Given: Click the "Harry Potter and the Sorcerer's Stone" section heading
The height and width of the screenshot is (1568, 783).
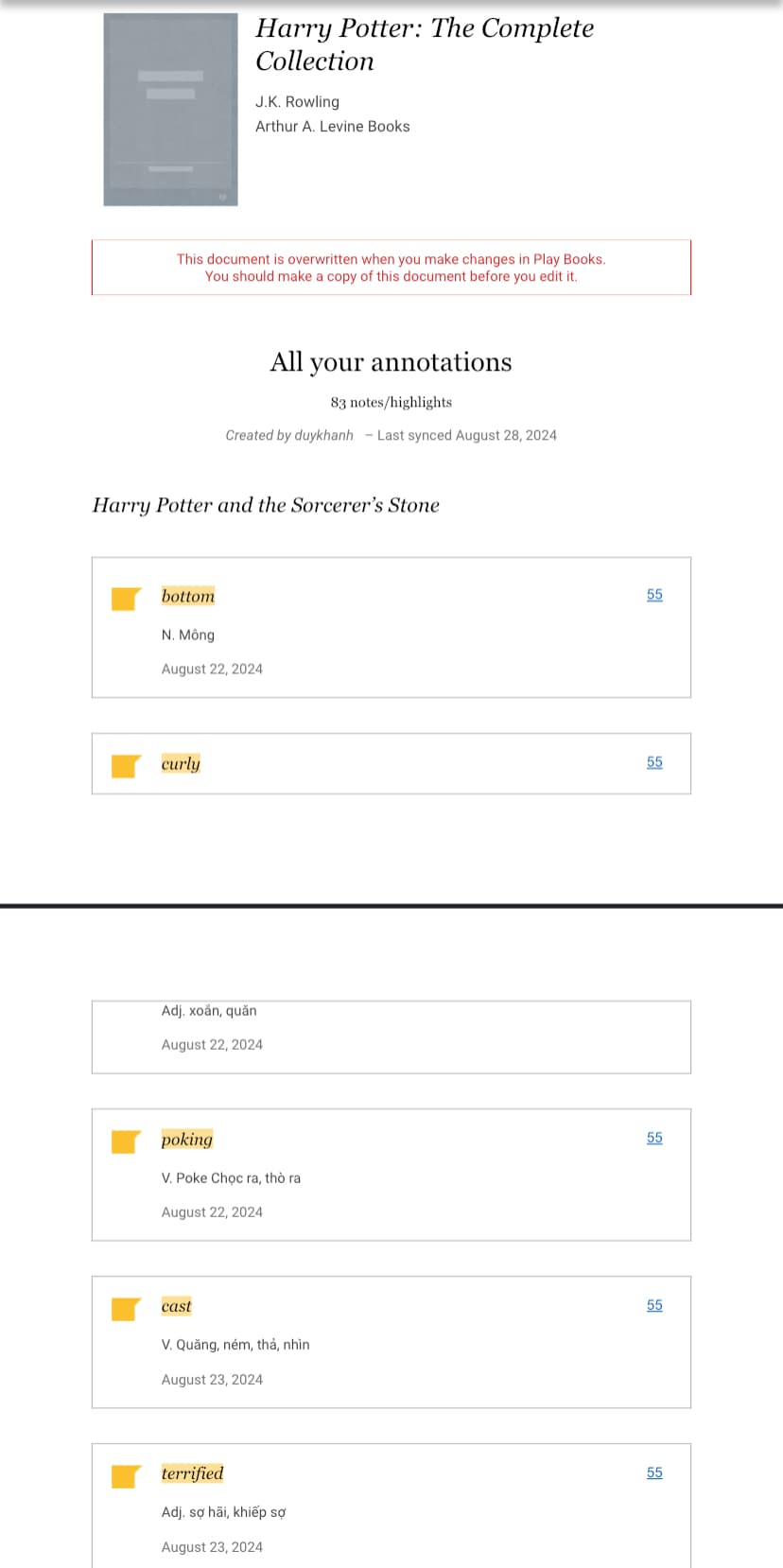Looking at the screenshot, I should tap(266, 505).
